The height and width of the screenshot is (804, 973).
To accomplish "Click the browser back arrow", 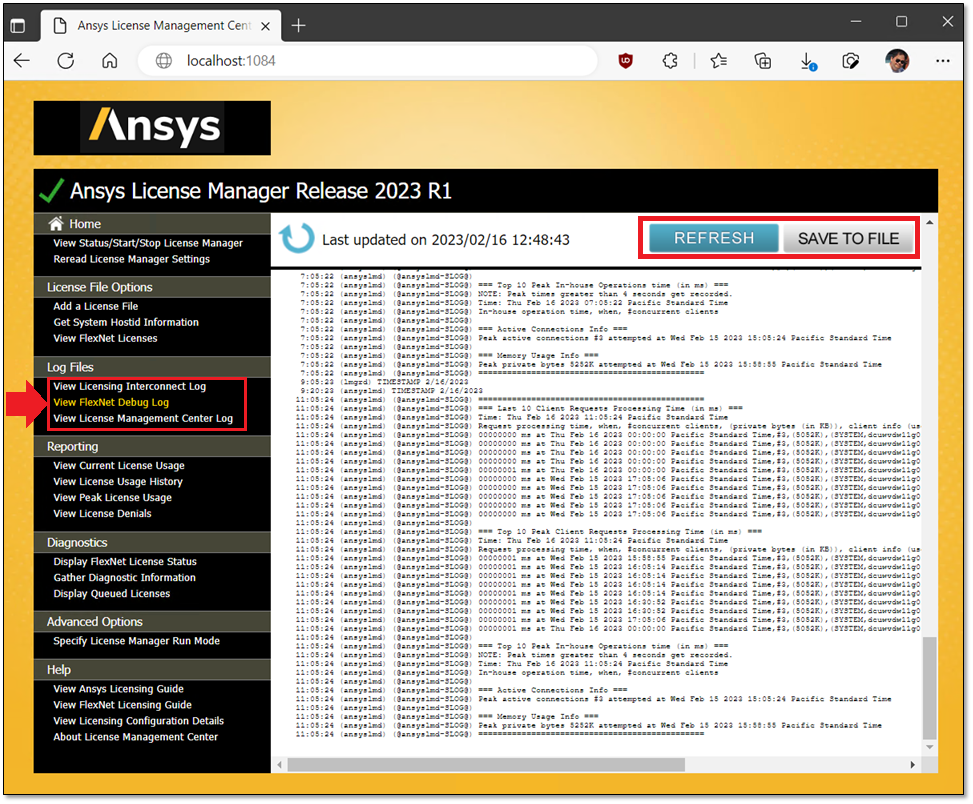I will (22, 61).
